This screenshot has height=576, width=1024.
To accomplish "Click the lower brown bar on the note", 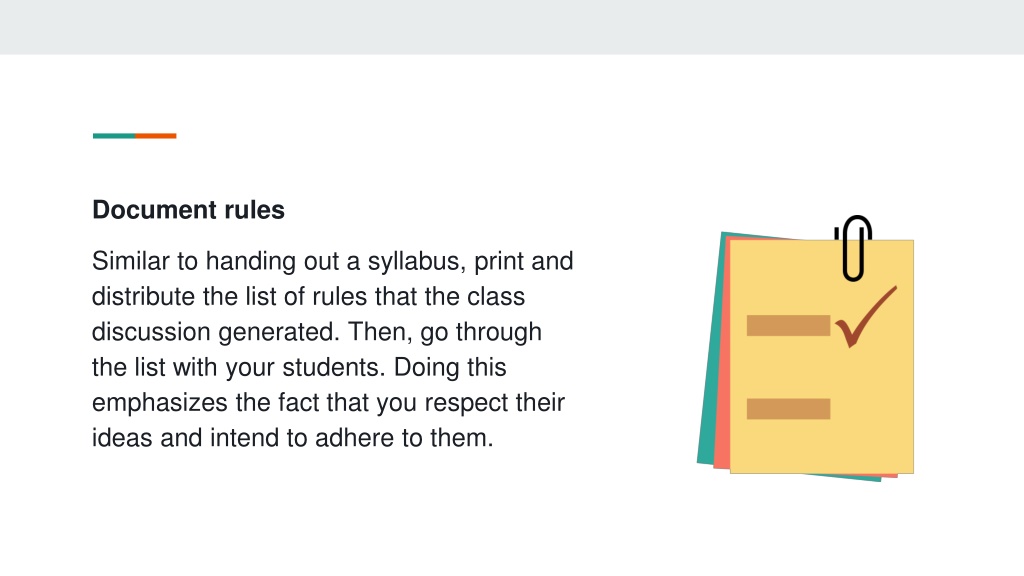I will [788, 409].
